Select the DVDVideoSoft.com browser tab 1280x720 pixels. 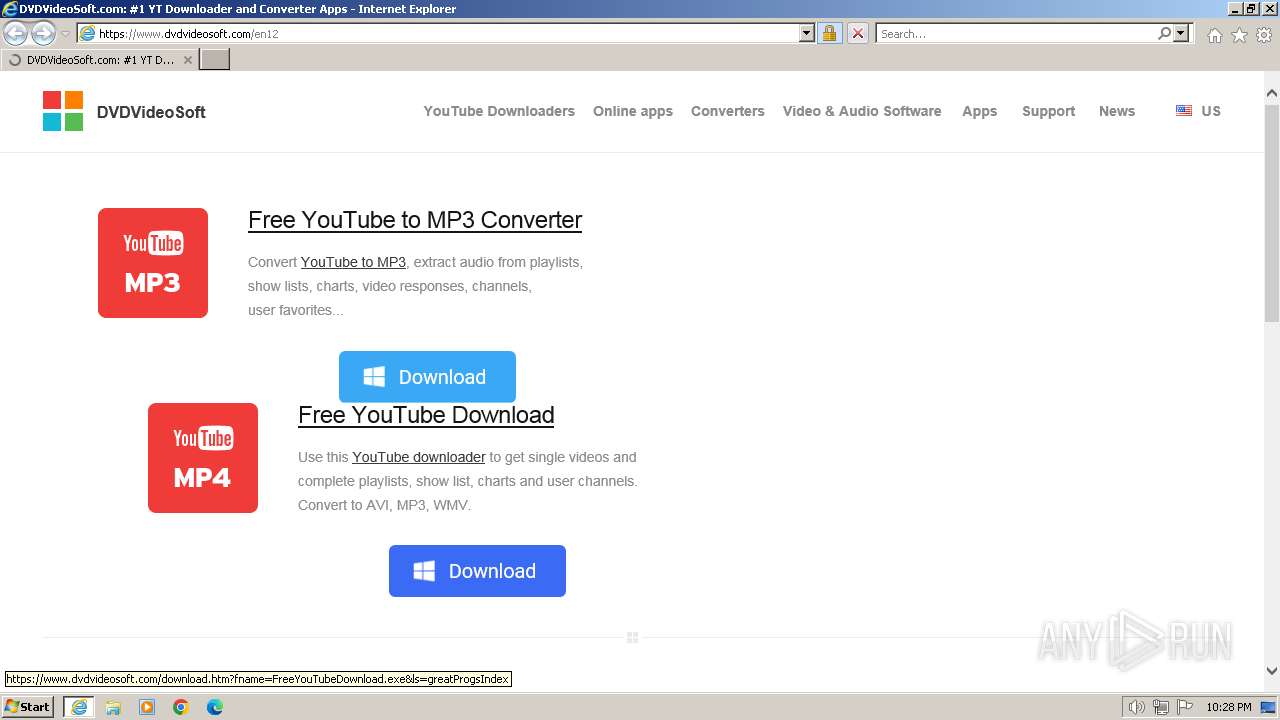point(100,60)
